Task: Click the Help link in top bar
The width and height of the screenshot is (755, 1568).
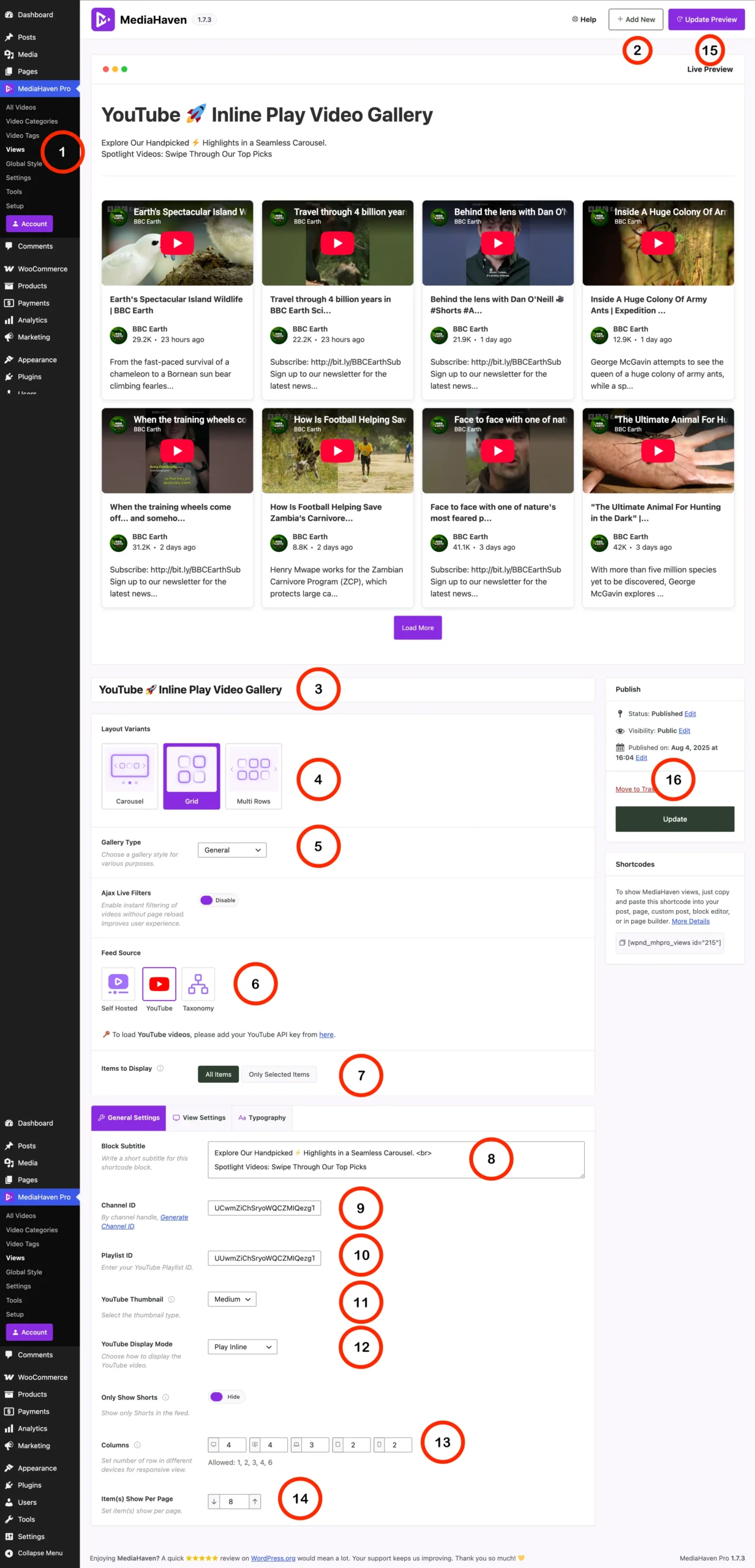Action: point(584,20)
